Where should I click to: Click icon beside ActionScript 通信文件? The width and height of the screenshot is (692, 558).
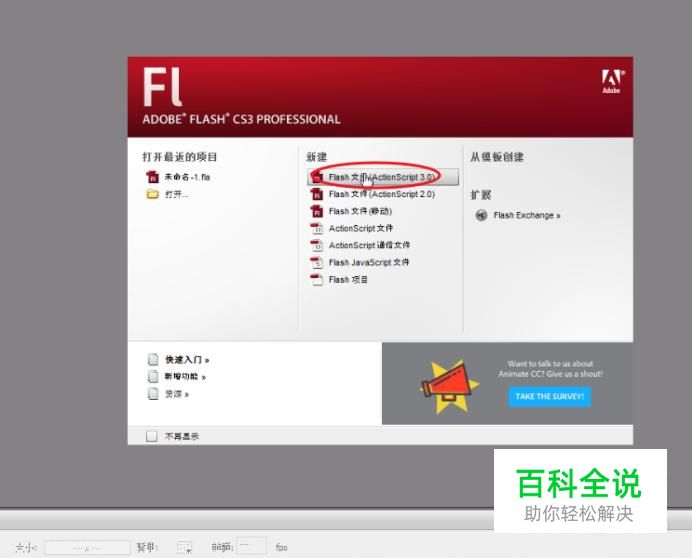click(317, 245)
